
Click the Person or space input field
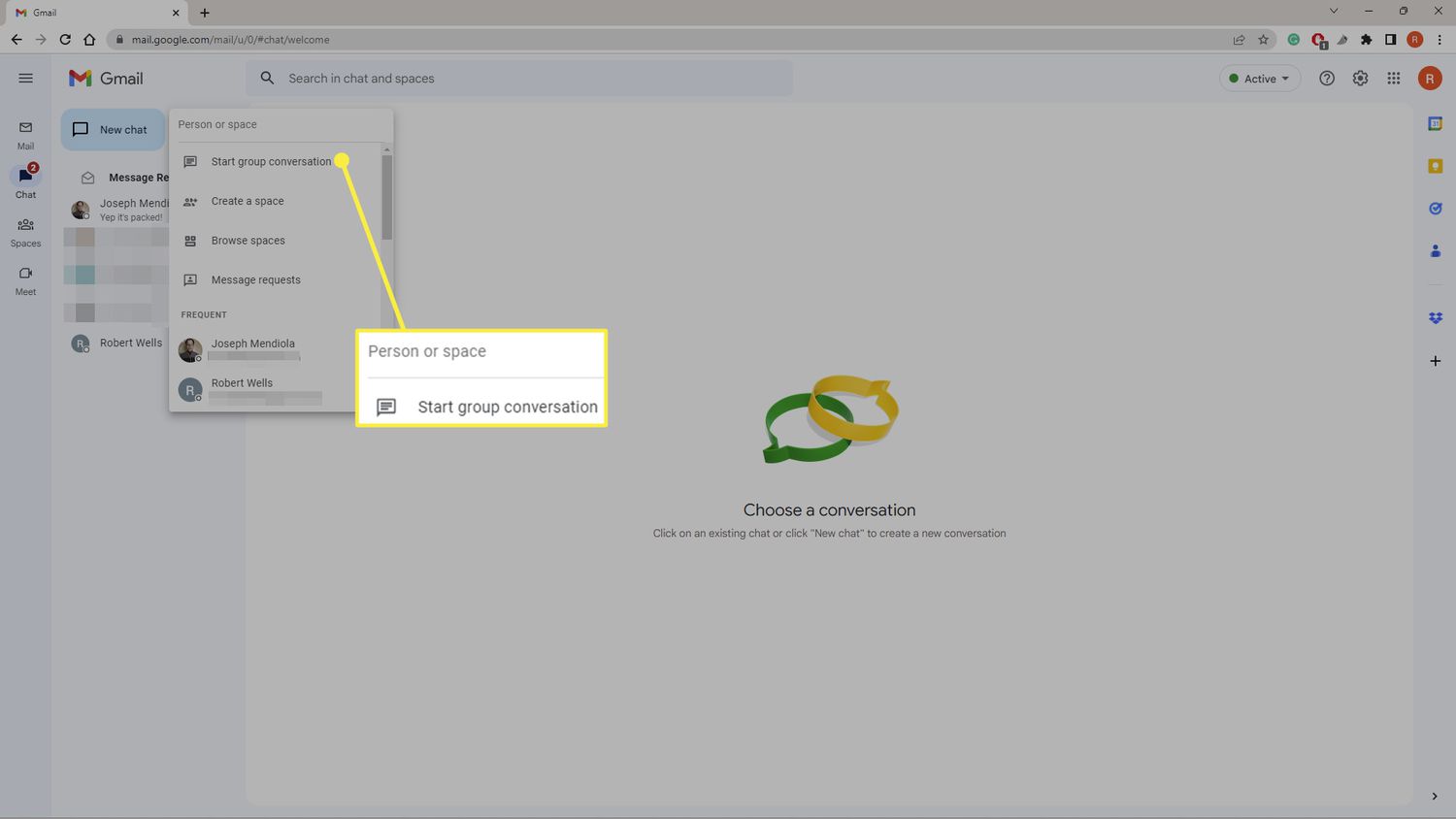281,124
